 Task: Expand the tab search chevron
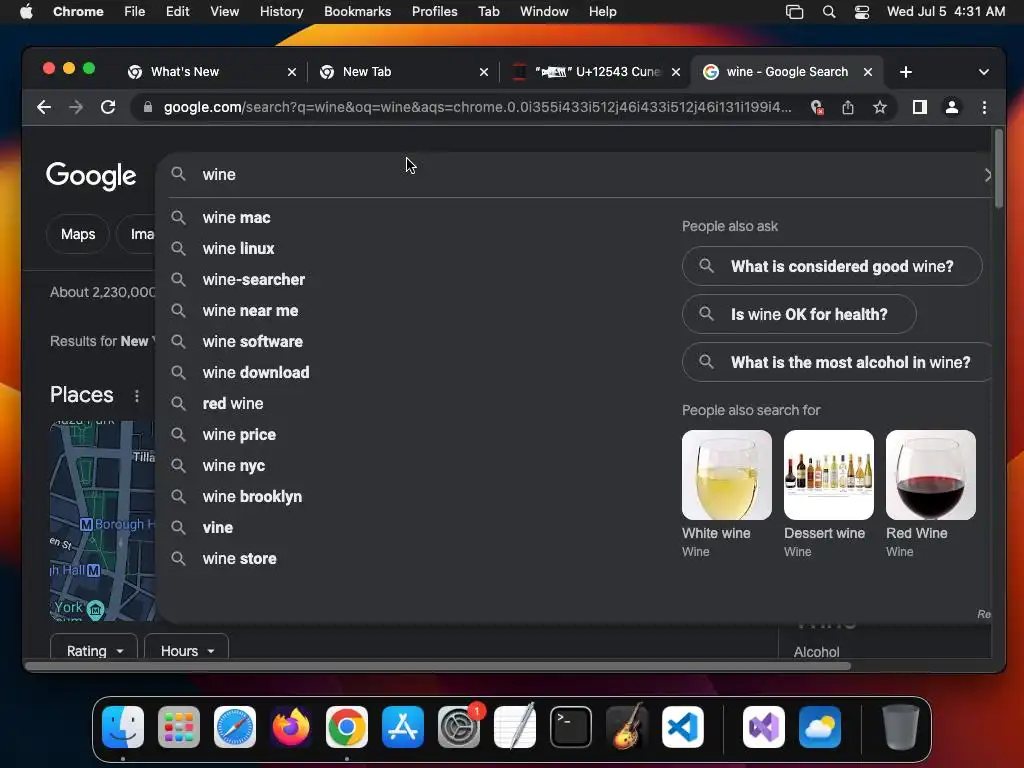[984, 72]
